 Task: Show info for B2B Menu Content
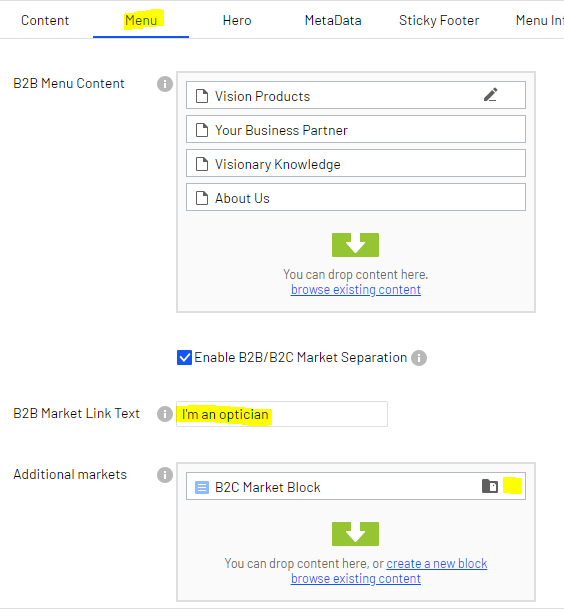[165, 84]
